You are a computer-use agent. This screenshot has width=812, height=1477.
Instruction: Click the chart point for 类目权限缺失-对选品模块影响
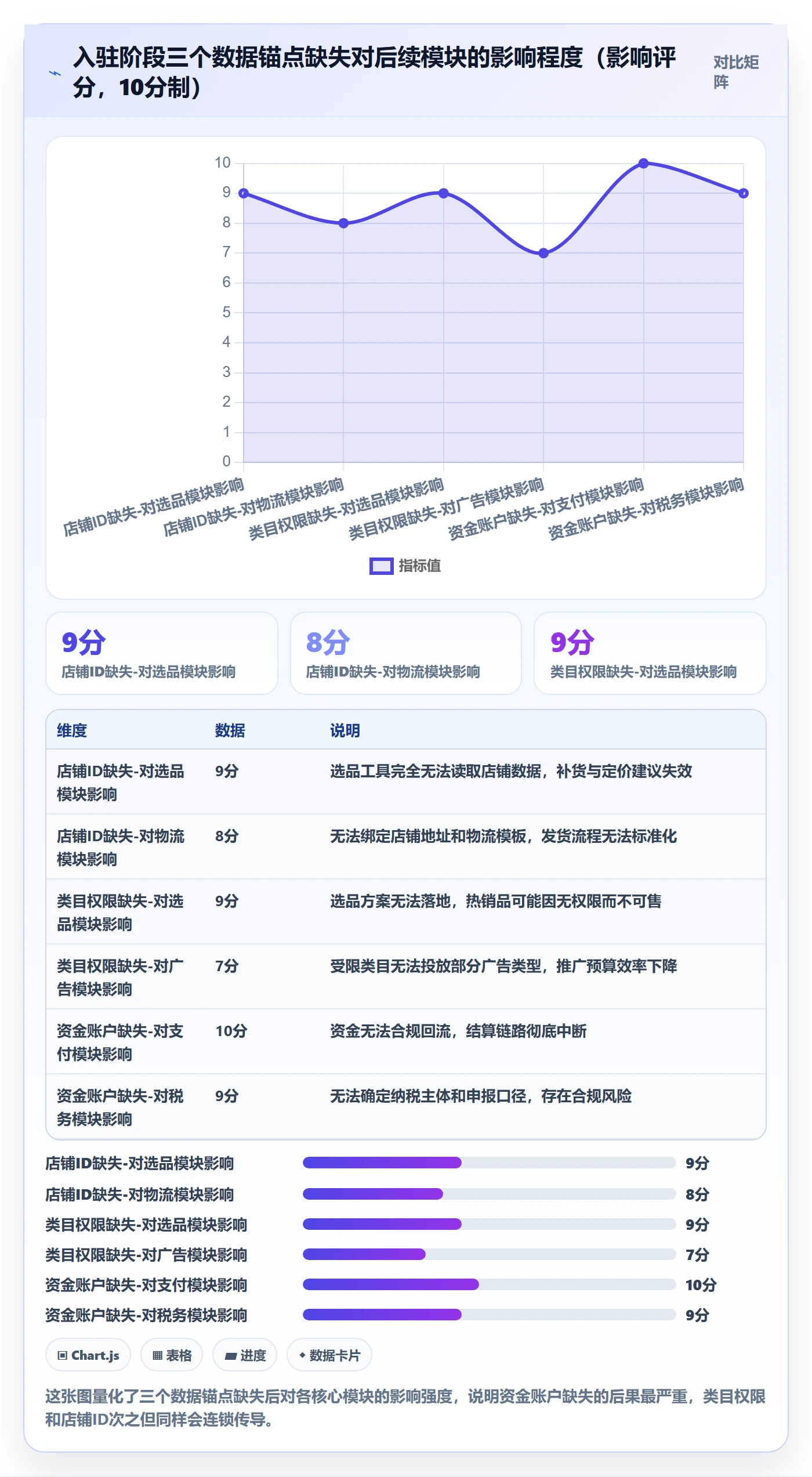click(x=444, y=193)
